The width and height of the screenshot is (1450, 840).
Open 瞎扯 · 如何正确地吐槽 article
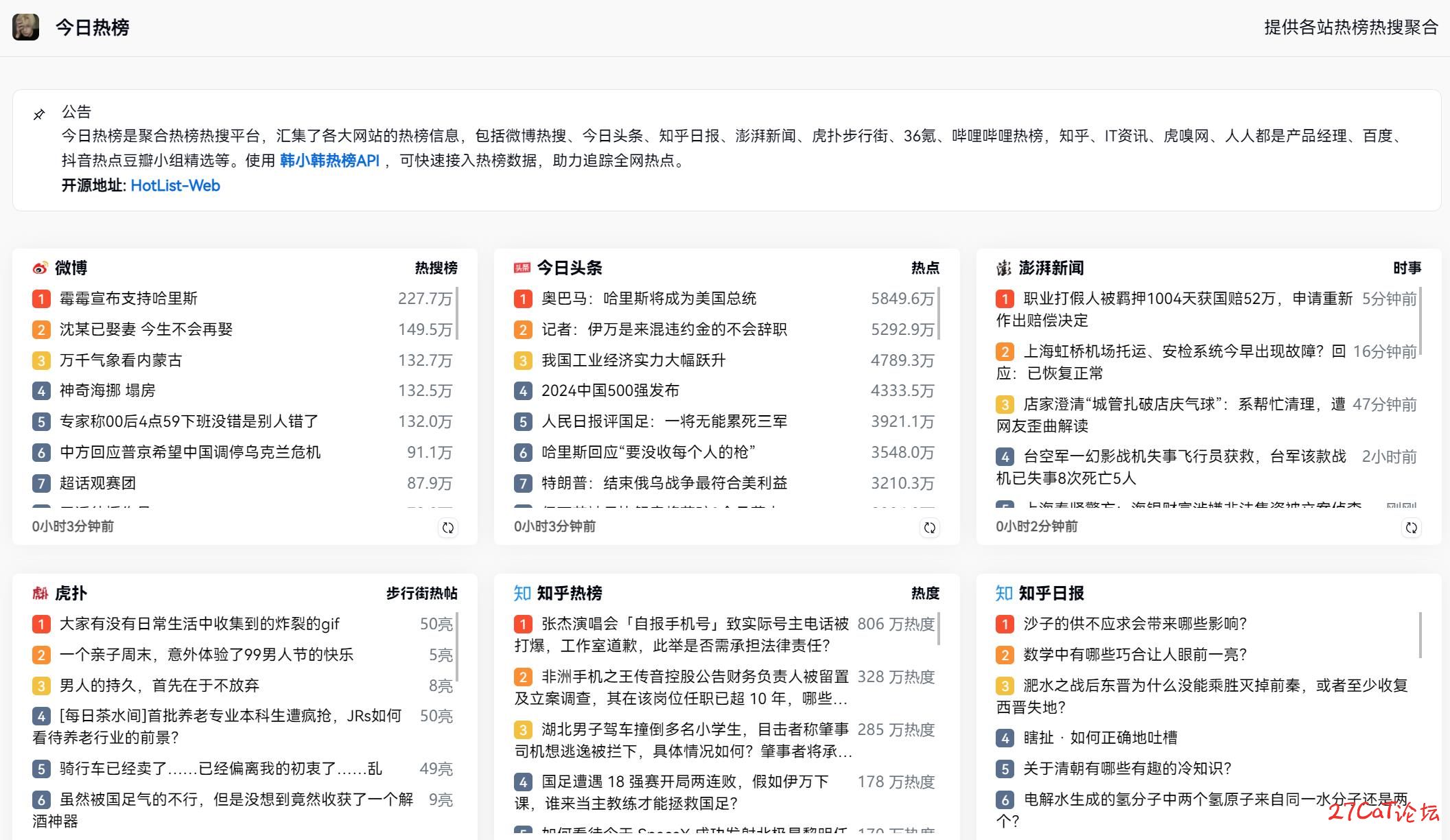[x=1100, y=738]
